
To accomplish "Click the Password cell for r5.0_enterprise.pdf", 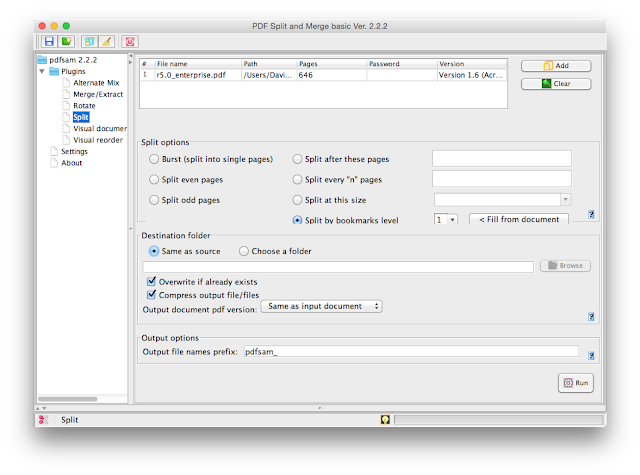I will click(402, 75).
